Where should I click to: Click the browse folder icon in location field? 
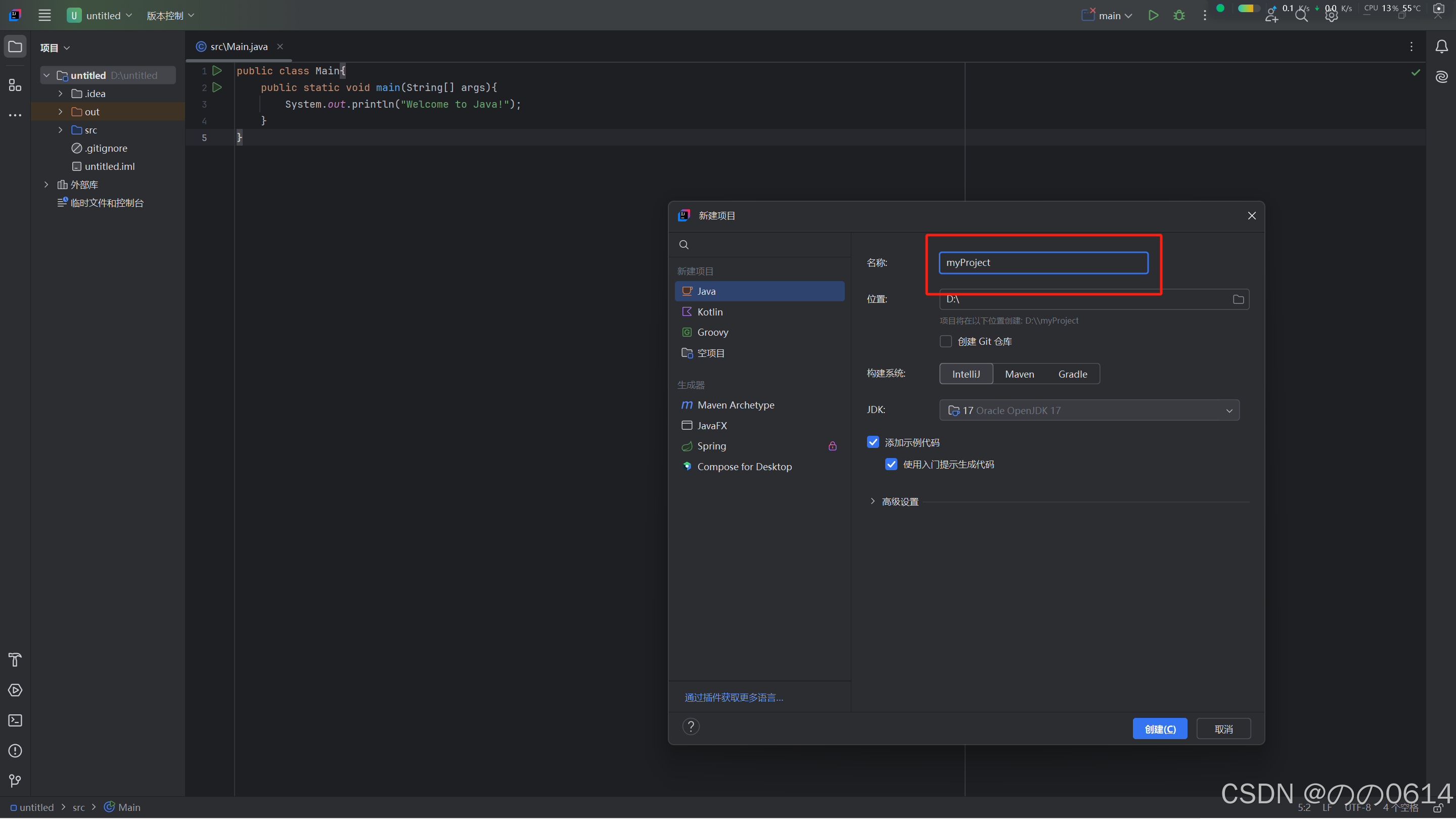tap(1238, 299)
